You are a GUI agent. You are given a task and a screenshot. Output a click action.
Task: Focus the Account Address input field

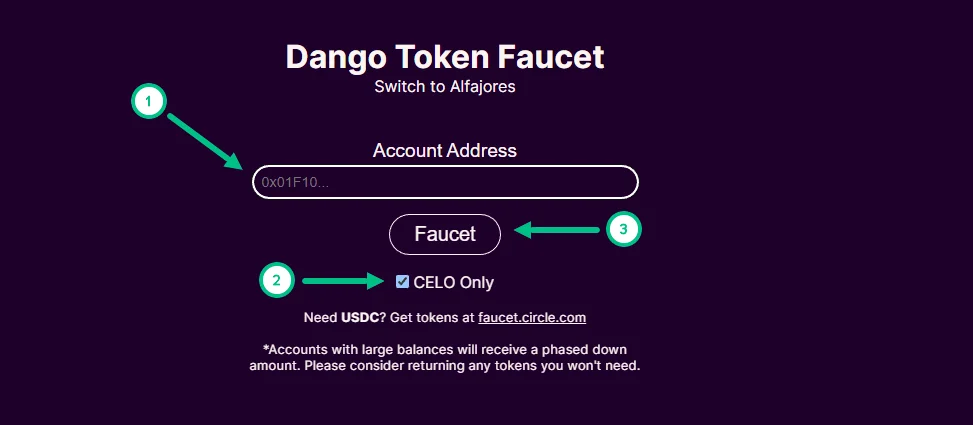click(445, 182)
